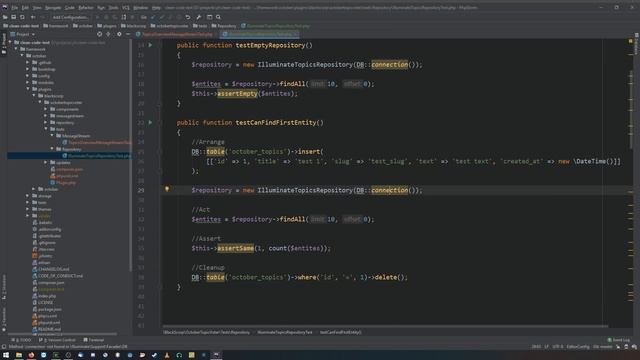
Task: Select the IlluminateTopicsRepositoryTest.php editor tab
Action: click(260, 34)
